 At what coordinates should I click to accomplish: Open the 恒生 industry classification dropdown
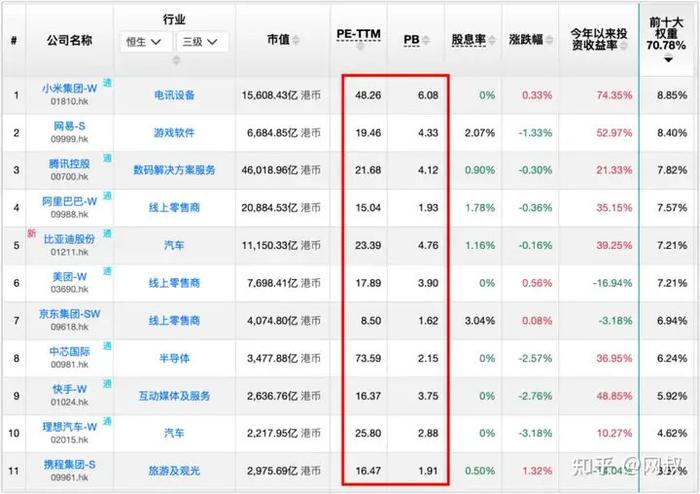click(144, 42)
